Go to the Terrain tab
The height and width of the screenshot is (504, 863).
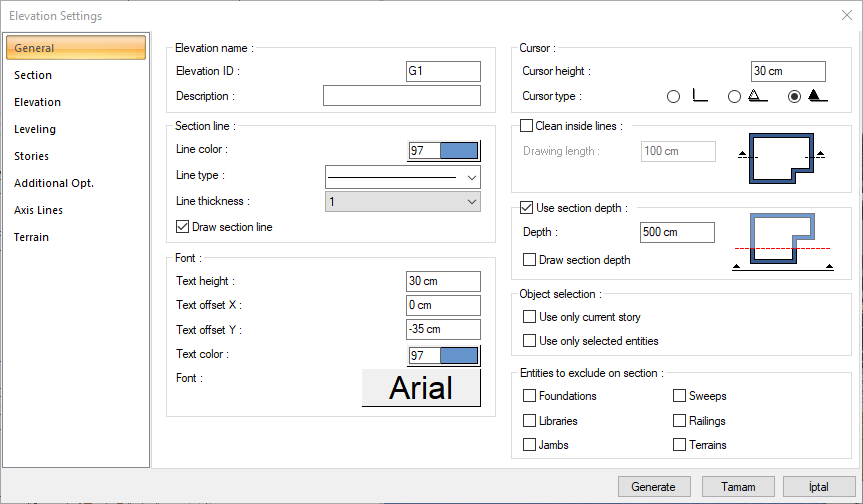click(33, 237)
